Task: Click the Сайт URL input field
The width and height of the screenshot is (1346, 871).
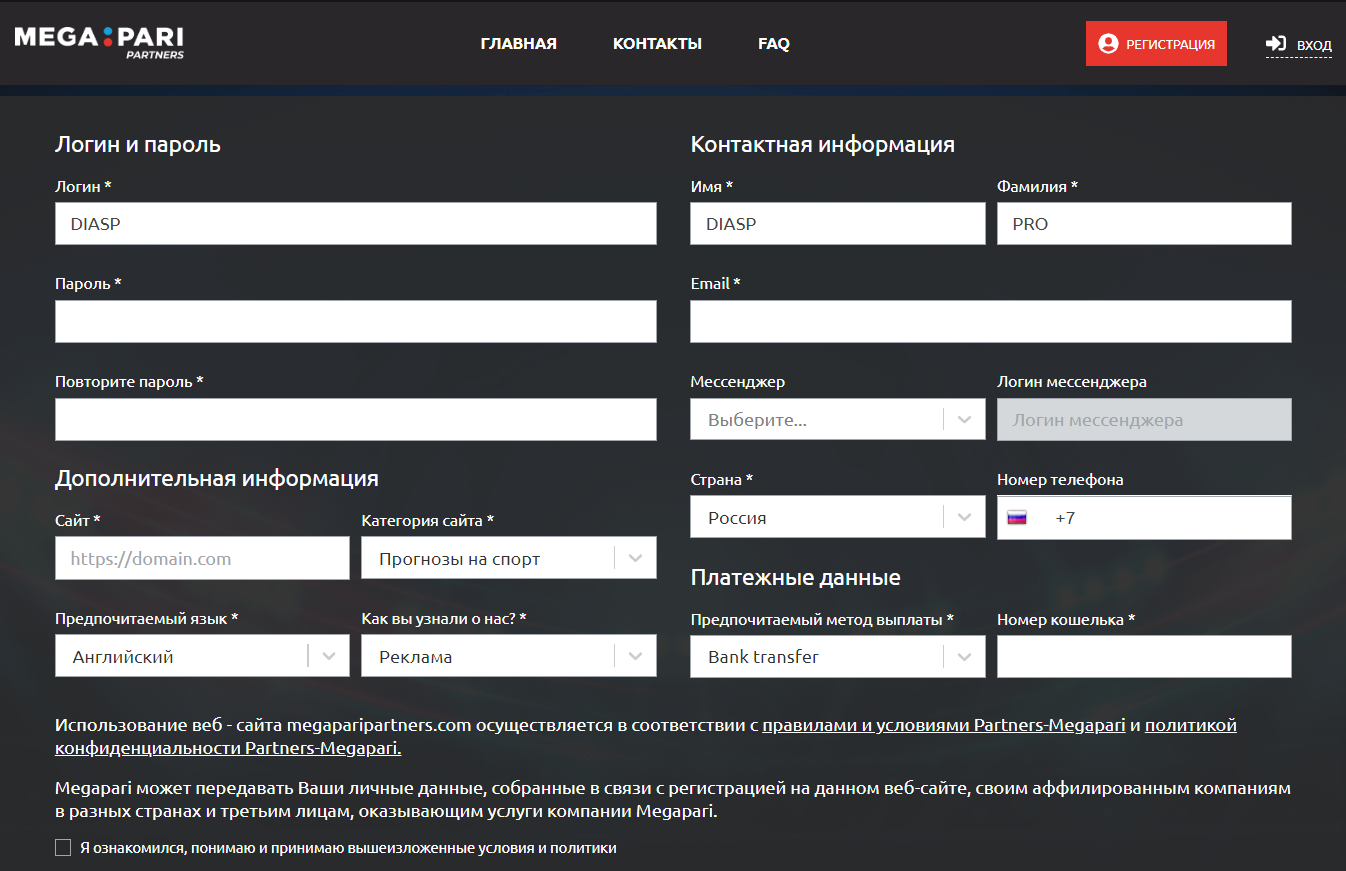Action: point(202,558)
